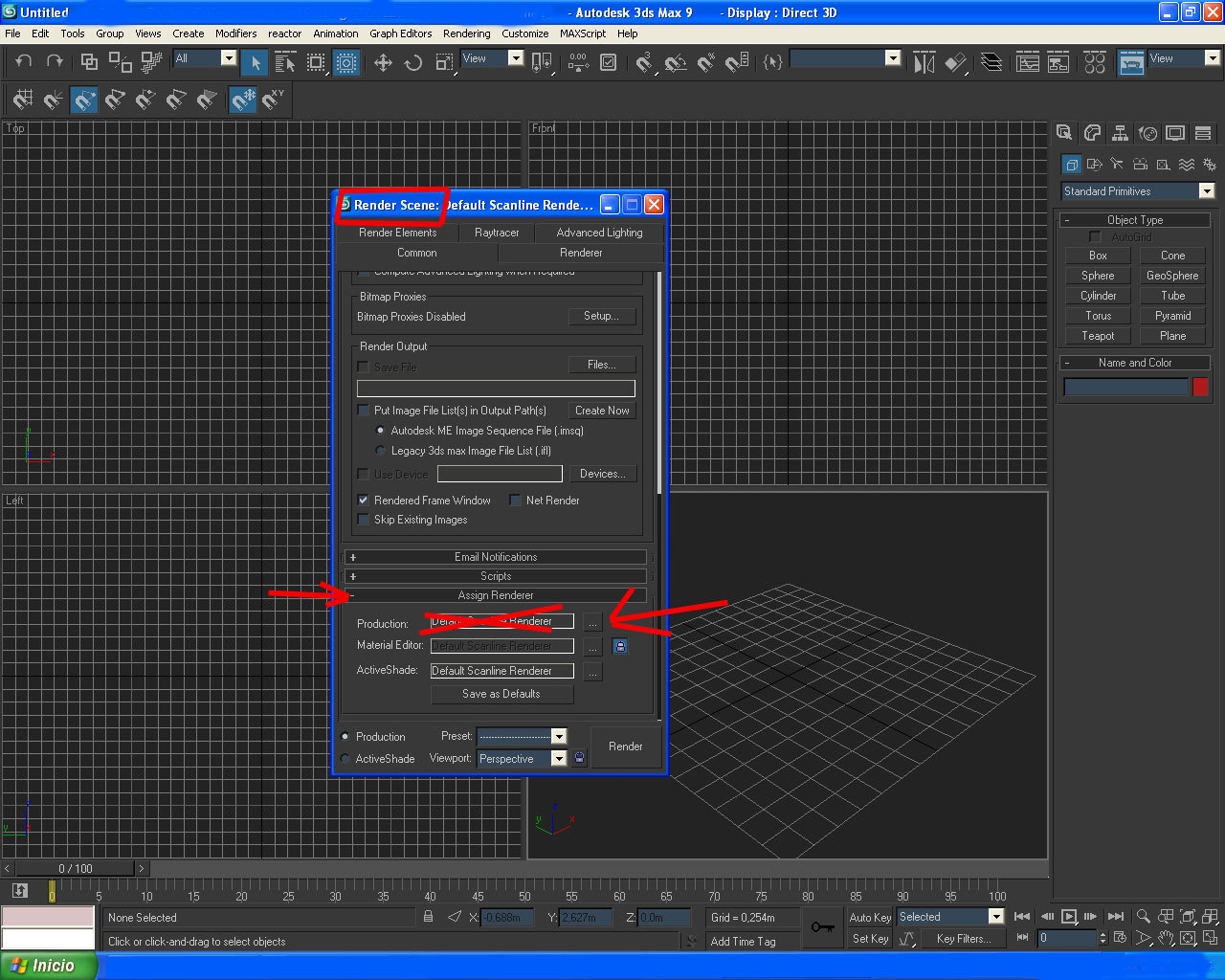Open the Select by Name tool
The width and height of the screenshot is (1225, 980).
coord(285,62)
